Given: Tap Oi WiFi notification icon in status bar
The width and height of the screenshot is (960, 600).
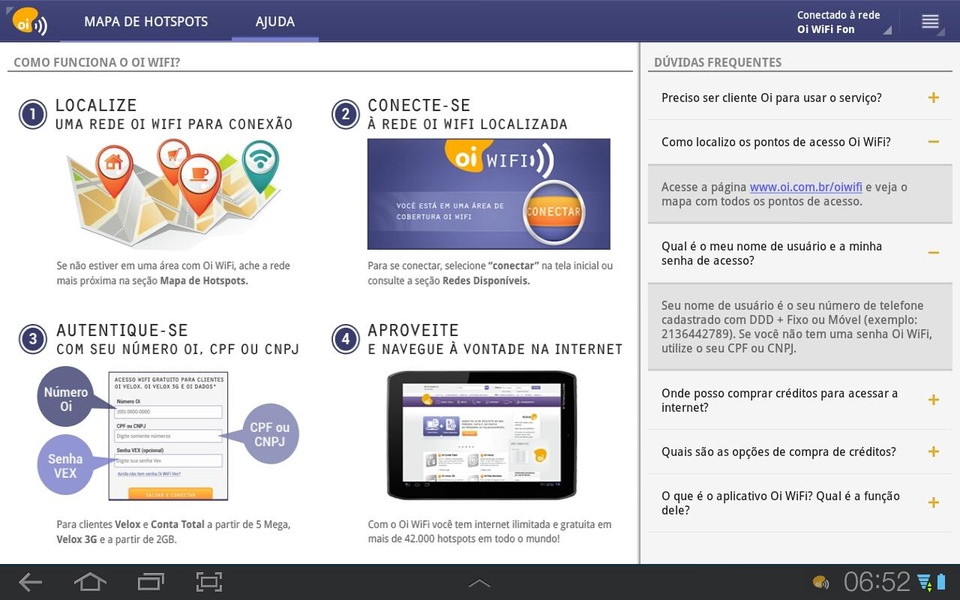Looking at the screenshot, I should tap(820, 582).
